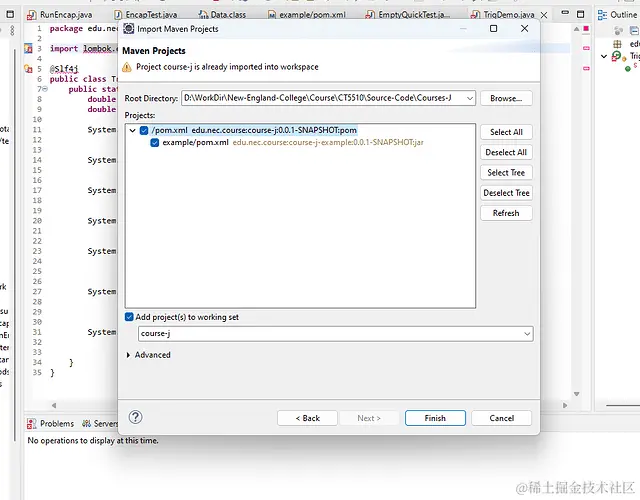Click the warning marker on line 3

click(x=28, y=49)
